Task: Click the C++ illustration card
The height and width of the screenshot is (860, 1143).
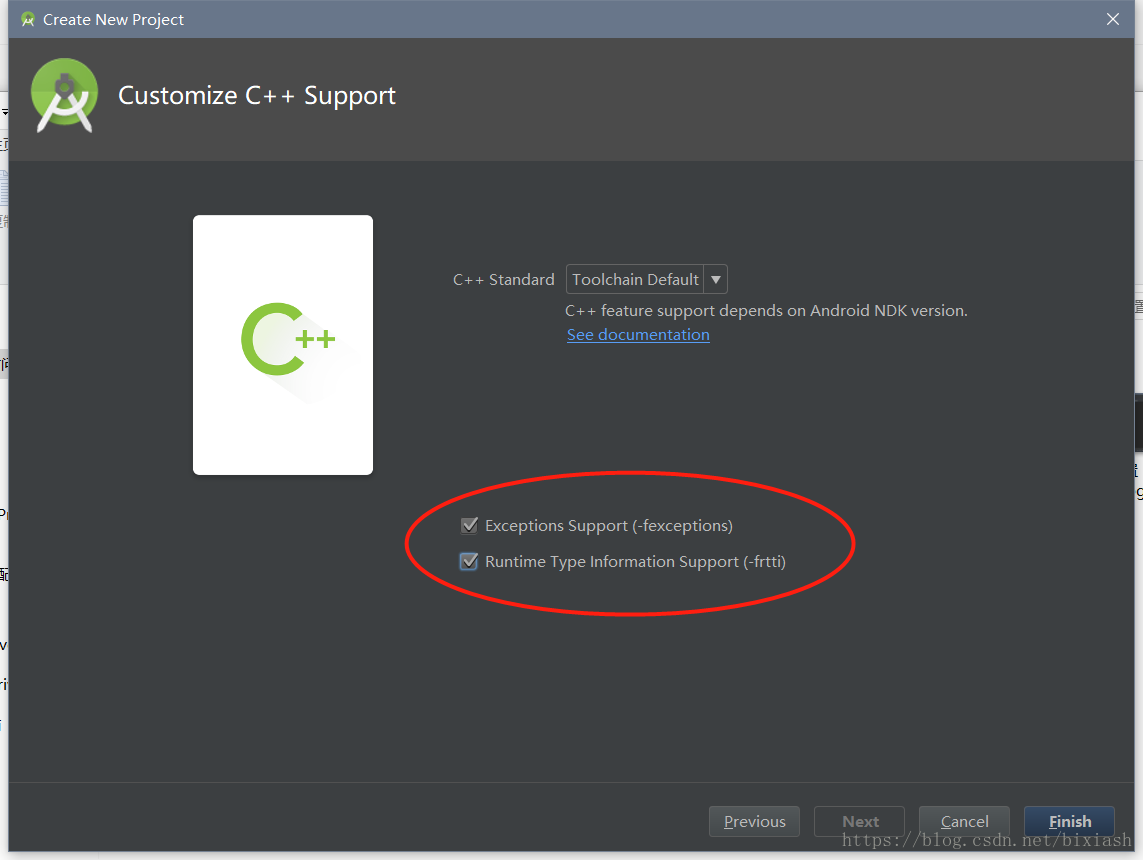Action: [283, 345]
